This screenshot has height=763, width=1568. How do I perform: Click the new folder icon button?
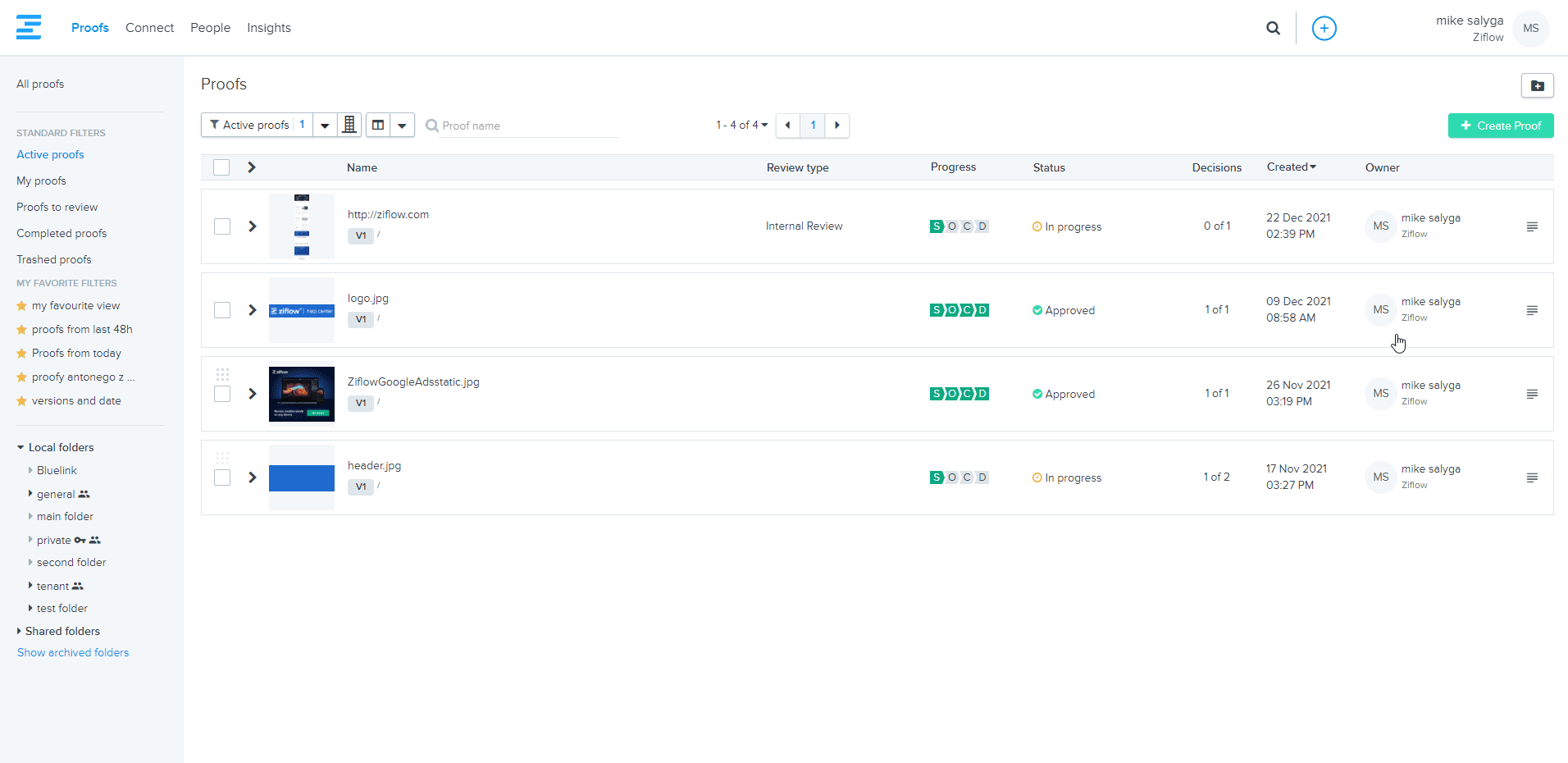pos(1537,85)
